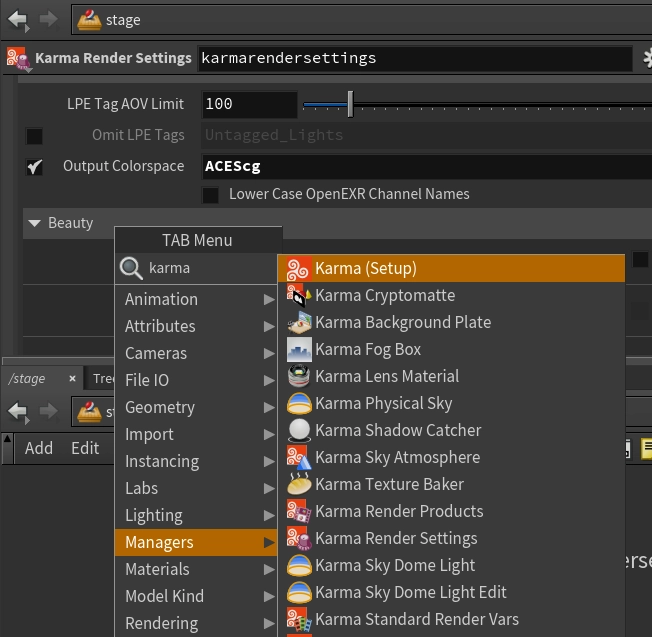Screen dimensions: 652x637
Task: Click the yellow sticky note icon
Action: point(646,449)
